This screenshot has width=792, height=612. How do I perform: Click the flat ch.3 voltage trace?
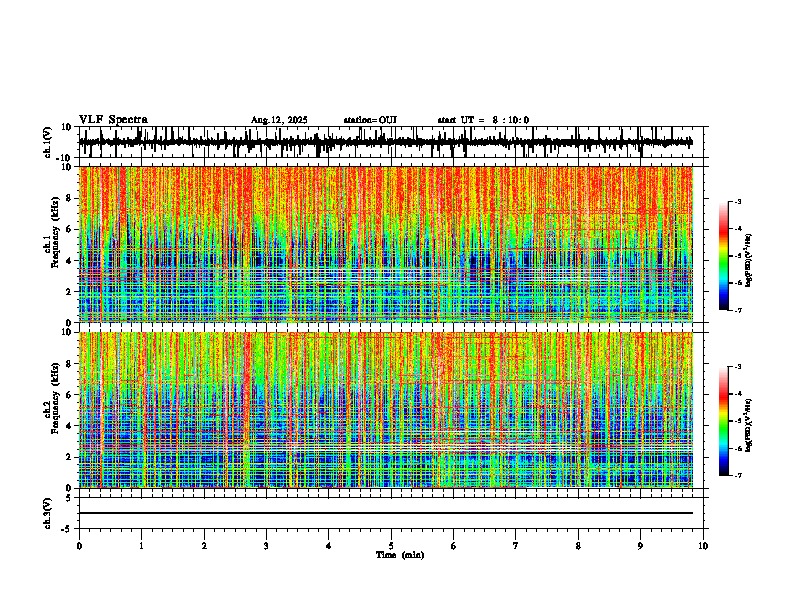click(386, 513)
